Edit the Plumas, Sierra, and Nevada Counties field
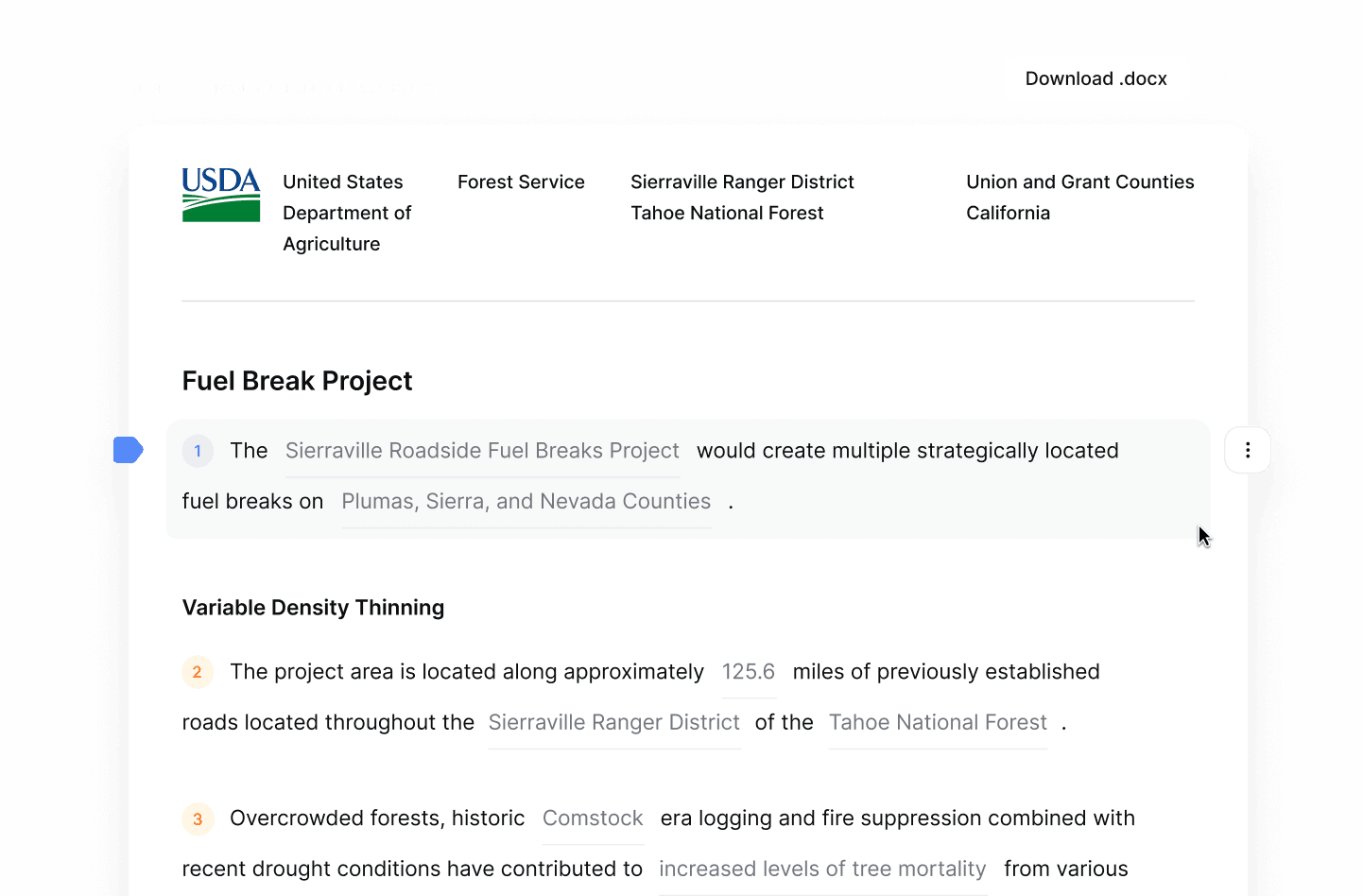 [526, 502]
